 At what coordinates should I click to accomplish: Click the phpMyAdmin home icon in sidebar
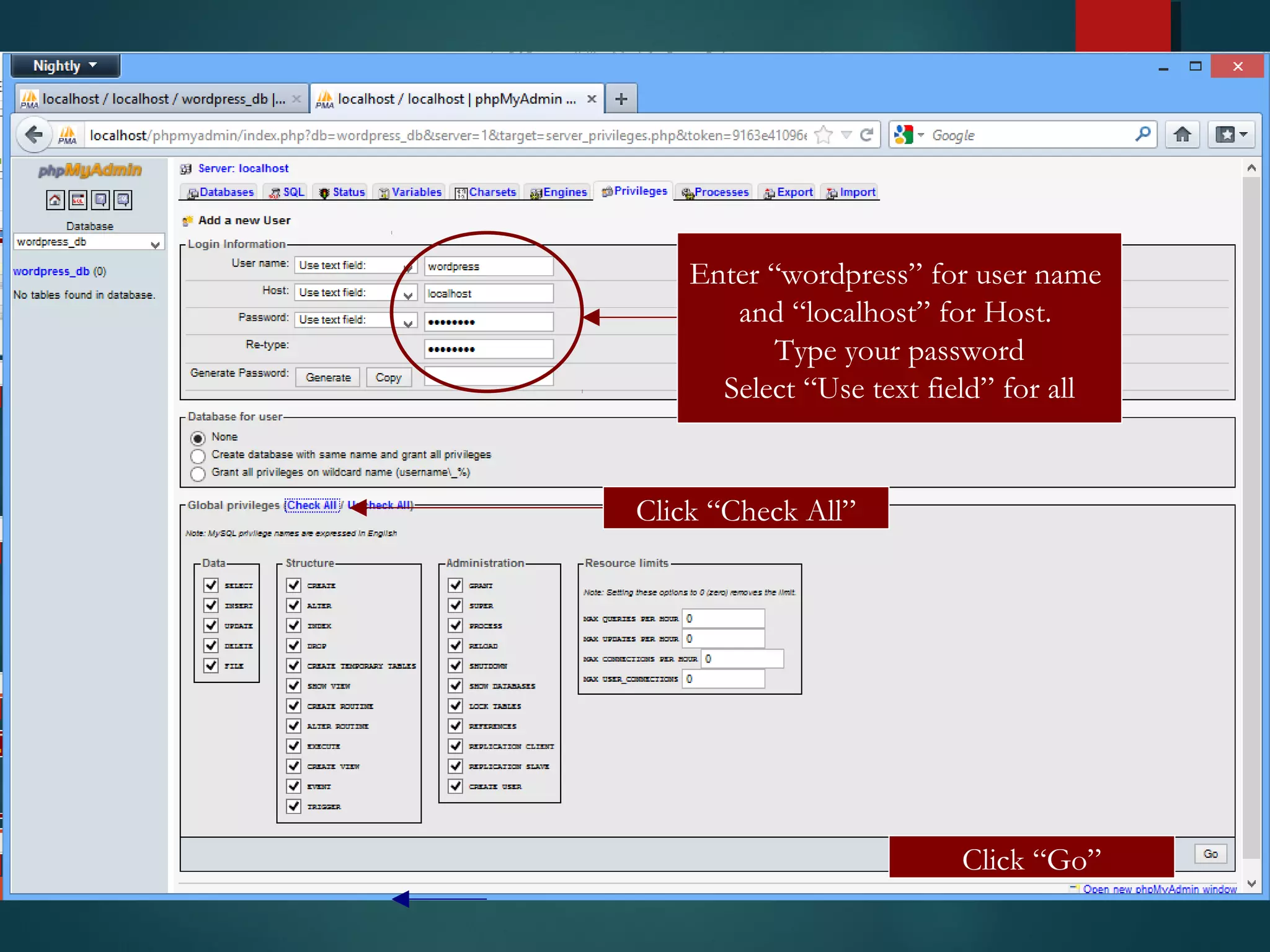click(x=55, y=200)
